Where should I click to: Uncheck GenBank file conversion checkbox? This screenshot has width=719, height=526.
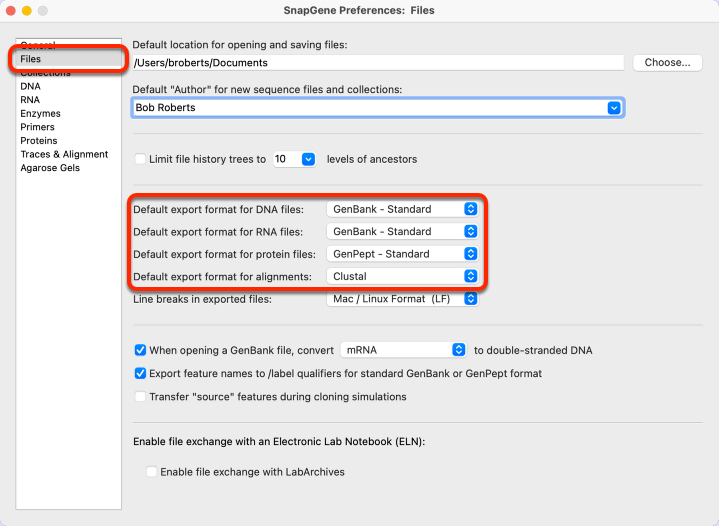140,350
